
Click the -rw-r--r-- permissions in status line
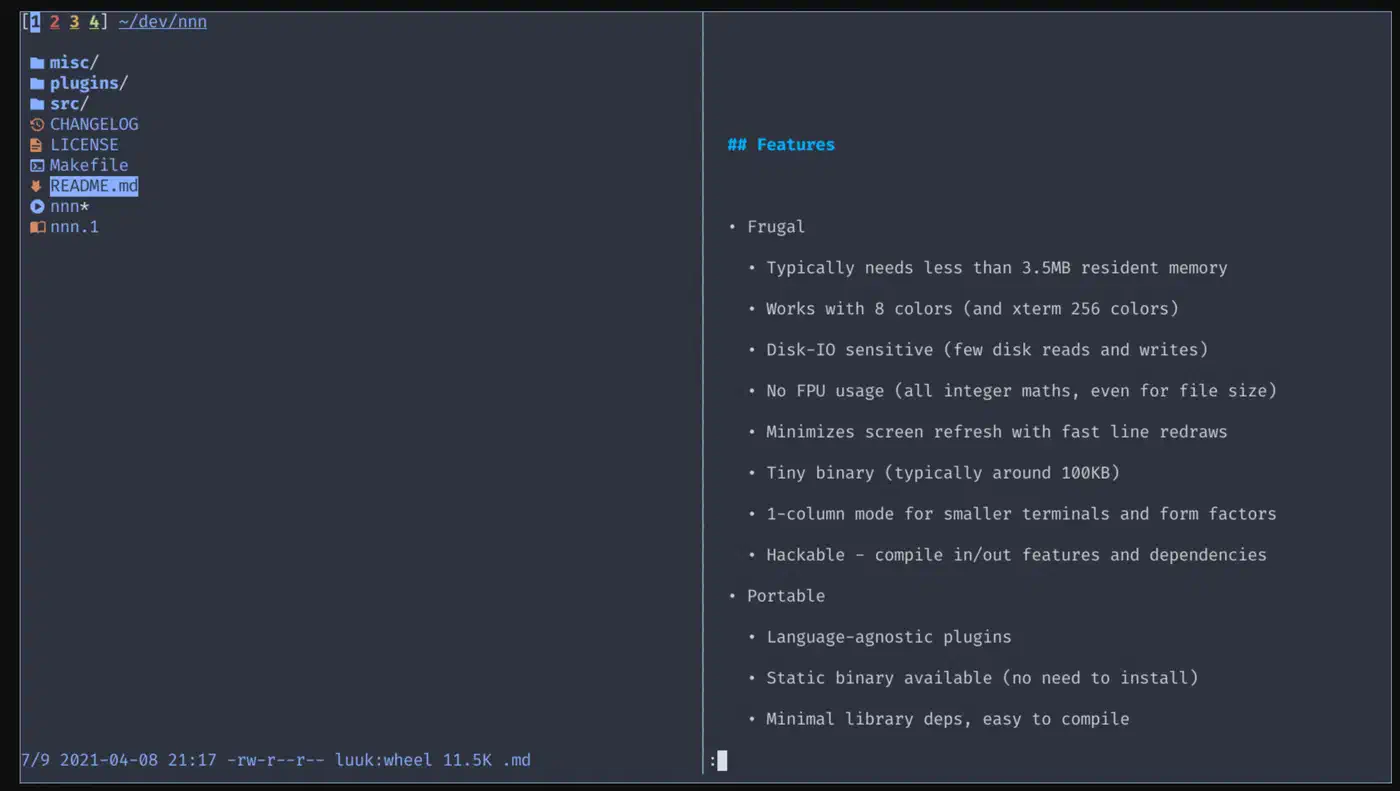tap(275, 761)
